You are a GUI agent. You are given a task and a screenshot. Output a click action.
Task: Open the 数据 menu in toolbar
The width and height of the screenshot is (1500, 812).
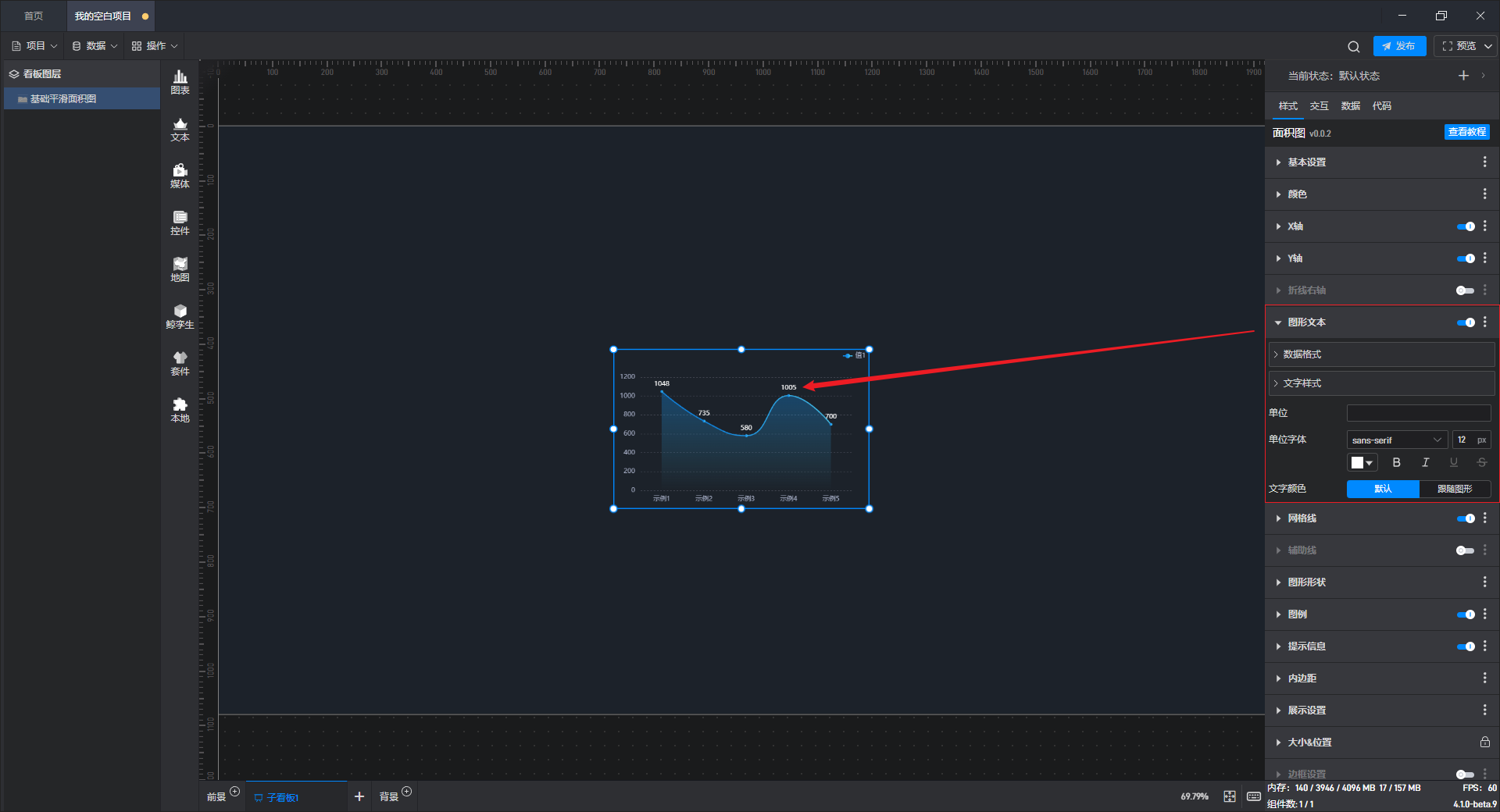coord(95,46)
